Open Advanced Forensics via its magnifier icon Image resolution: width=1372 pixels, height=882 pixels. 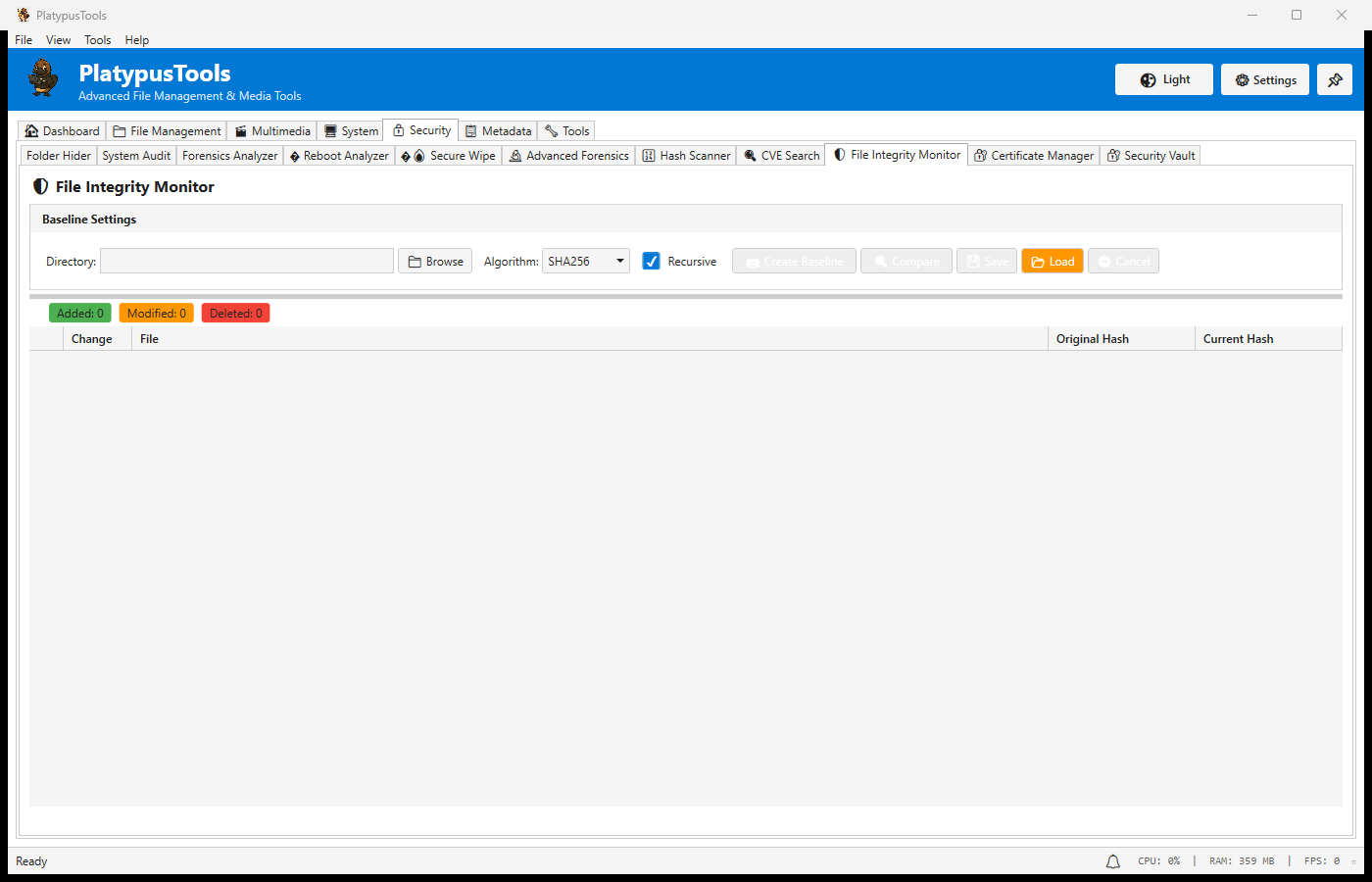(515, 155)
